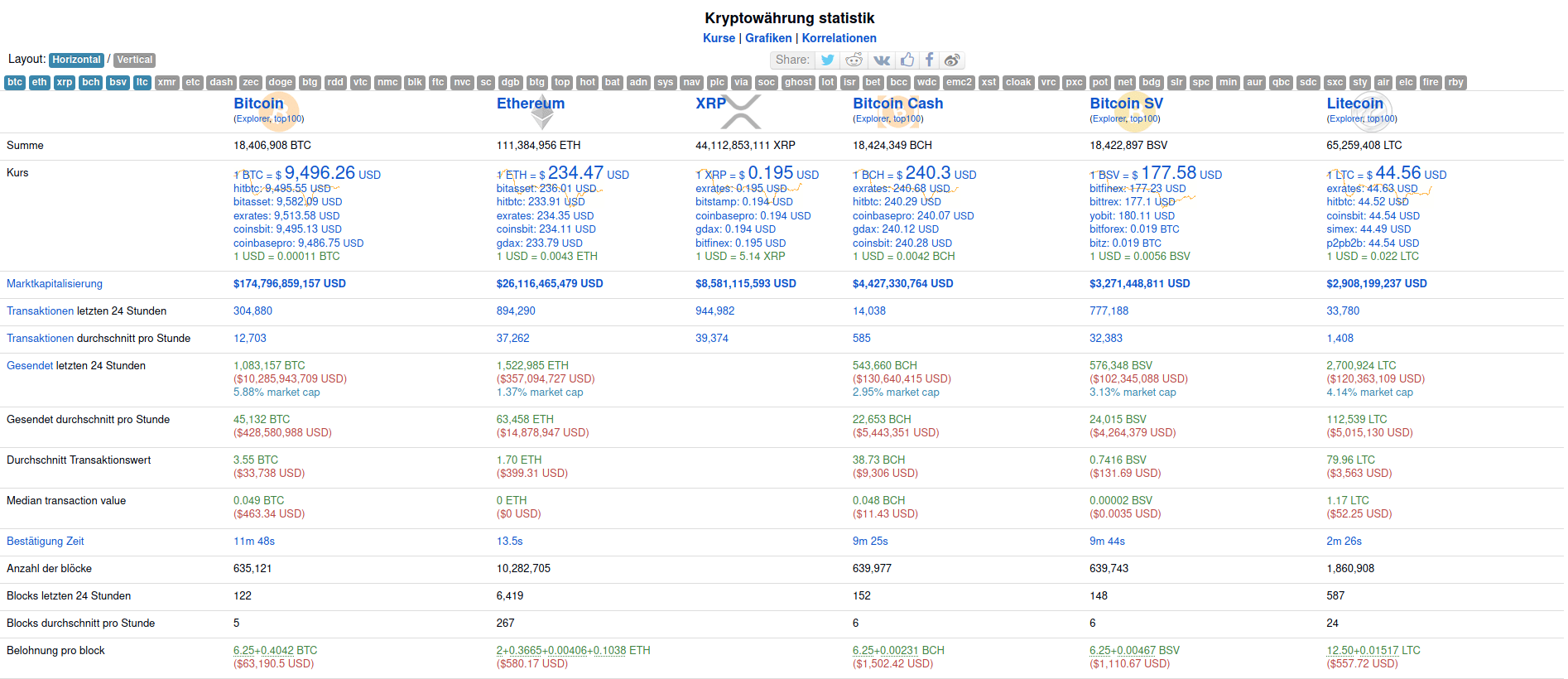Click Ethereum block count 10,282,705
This screenshot has height=679, width=1568.
pos(523,569)
